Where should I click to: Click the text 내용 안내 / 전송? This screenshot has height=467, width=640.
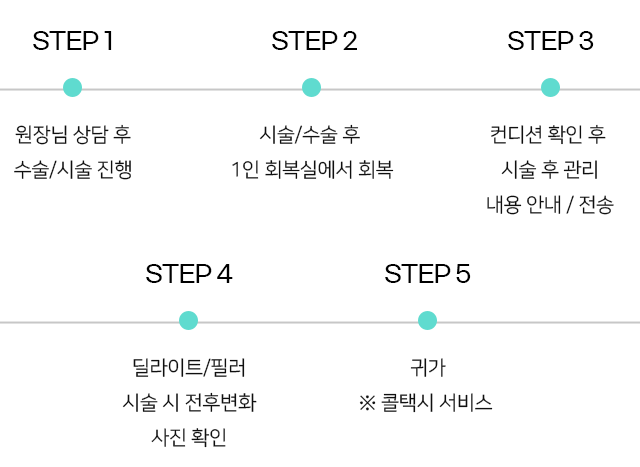click(x=550, y=205)
